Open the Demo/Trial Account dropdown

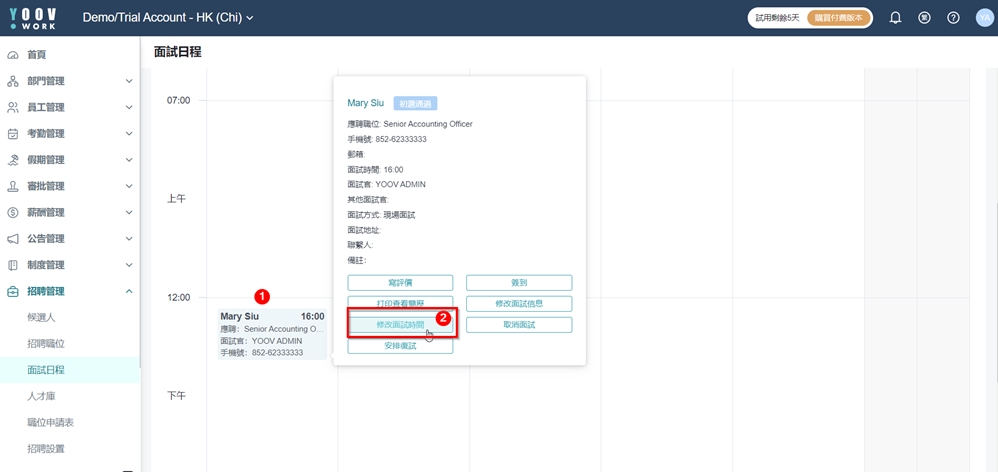[x=168, y=18]
